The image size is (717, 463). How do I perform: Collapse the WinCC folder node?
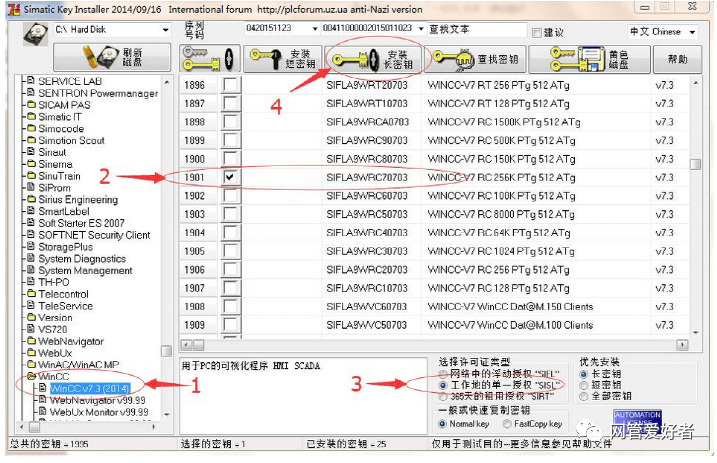coord(31,377)
